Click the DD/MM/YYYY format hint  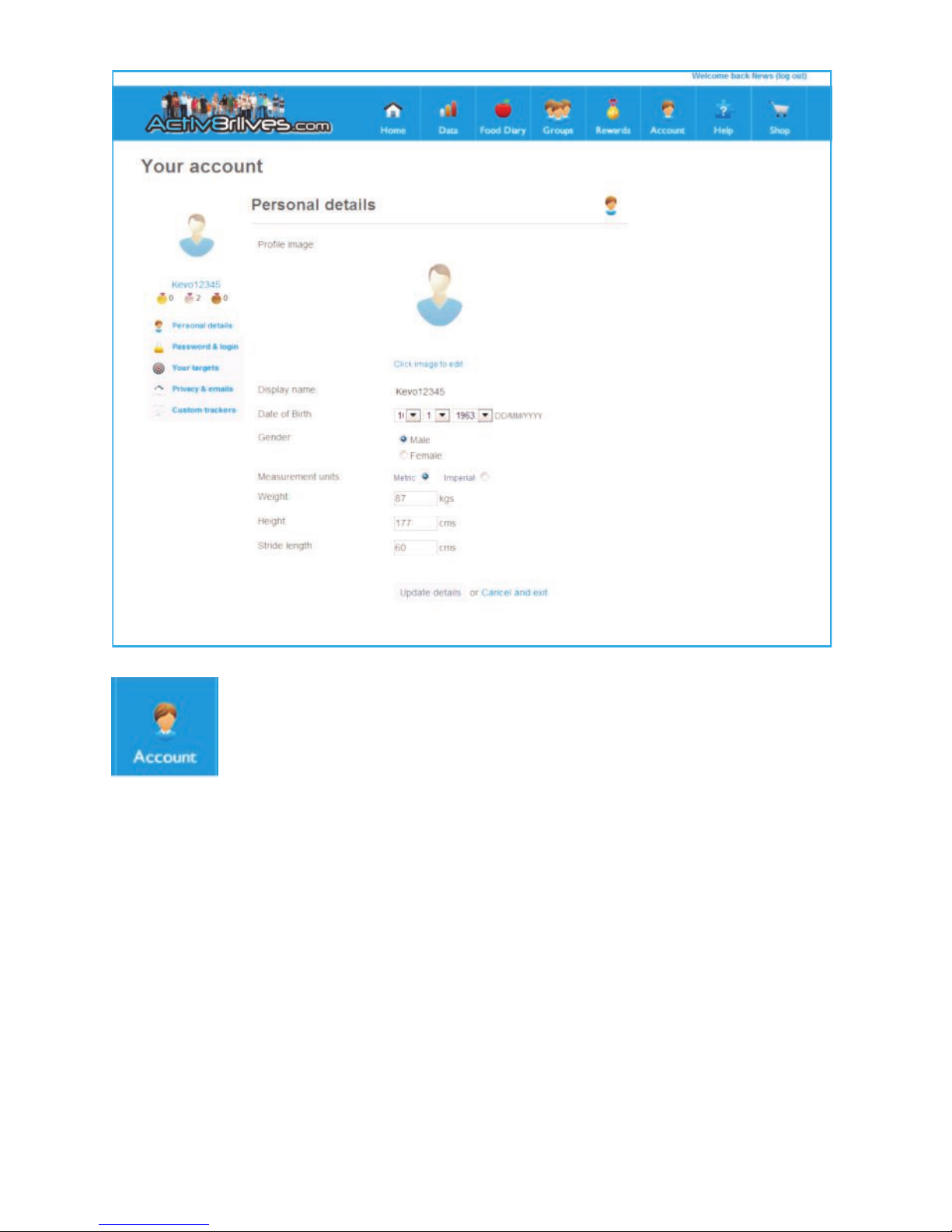tap(518, 416)
